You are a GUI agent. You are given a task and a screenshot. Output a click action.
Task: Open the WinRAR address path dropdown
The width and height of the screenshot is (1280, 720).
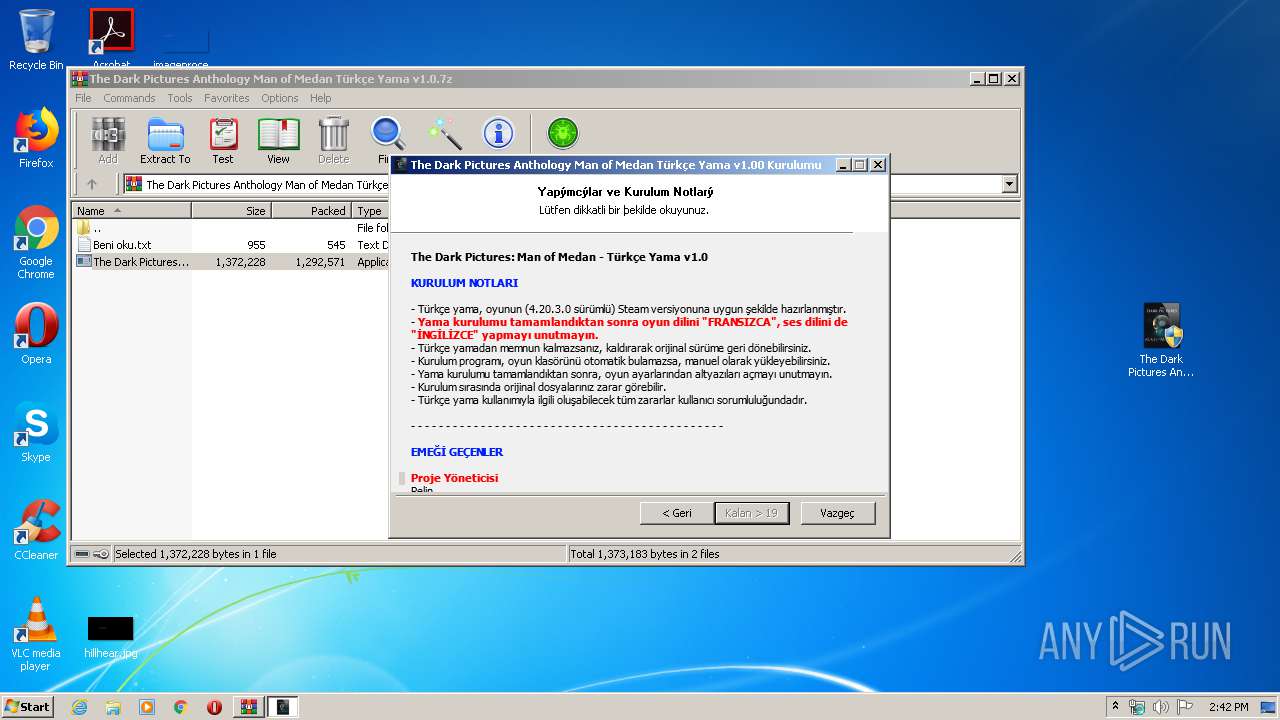pos(1009,184)
